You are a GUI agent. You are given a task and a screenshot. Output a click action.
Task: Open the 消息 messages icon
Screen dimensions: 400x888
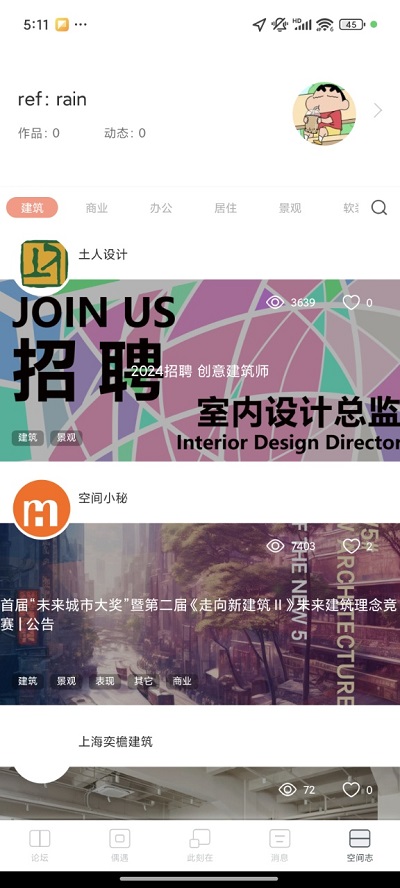(x=279, y=839)
